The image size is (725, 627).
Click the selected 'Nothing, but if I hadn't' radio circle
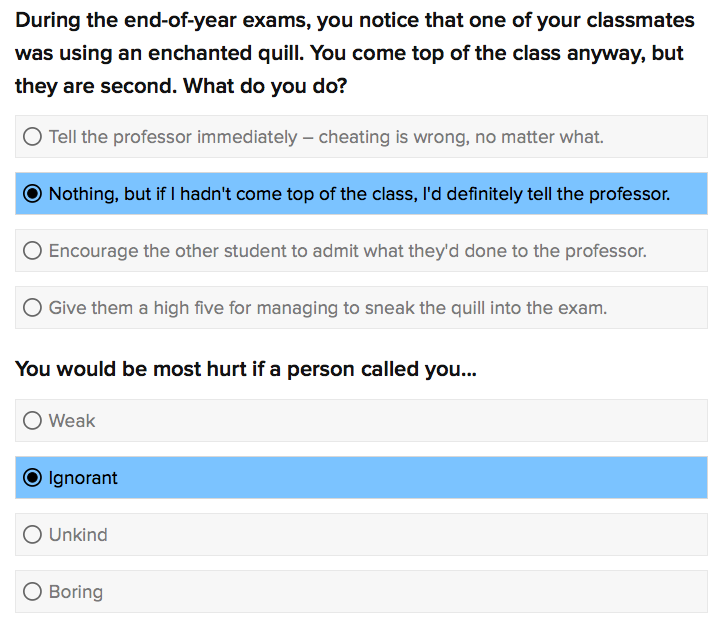tap(32, 194)
